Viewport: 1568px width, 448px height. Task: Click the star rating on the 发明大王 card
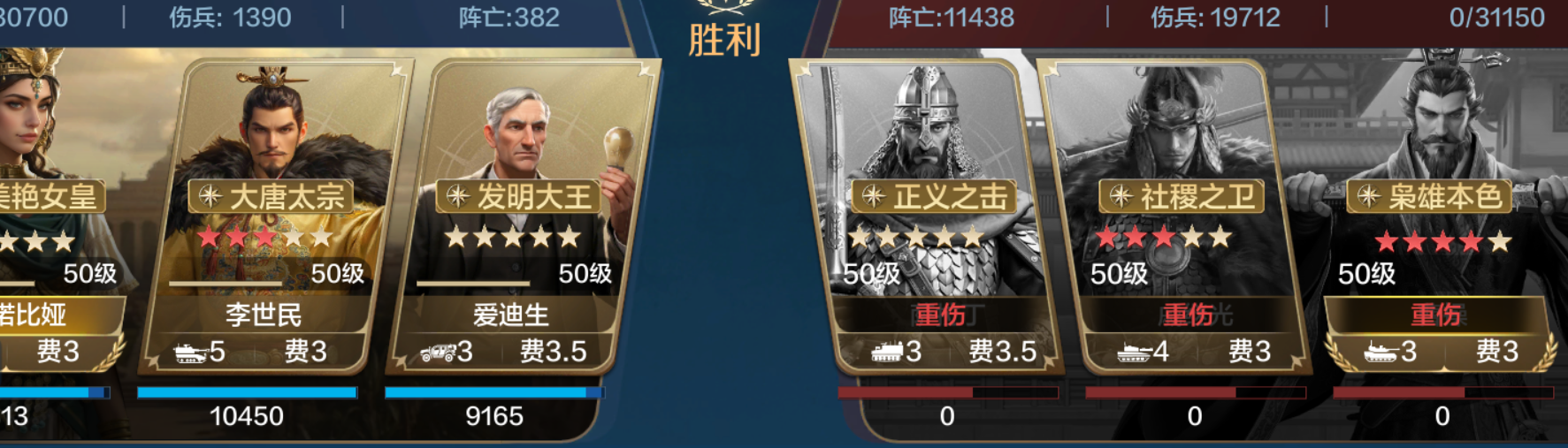(x=512, y=237)
